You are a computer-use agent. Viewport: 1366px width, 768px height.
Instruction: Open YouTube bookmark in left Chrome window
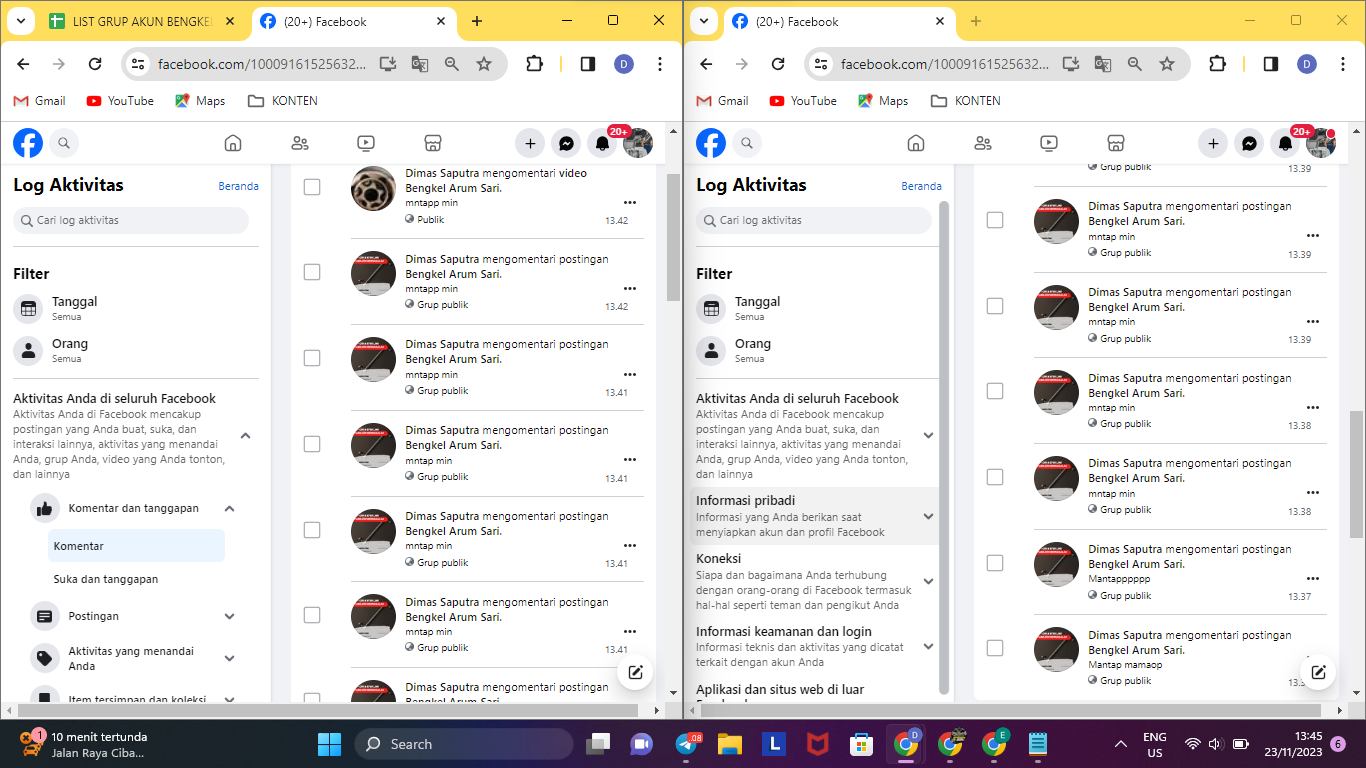[120, 101]
